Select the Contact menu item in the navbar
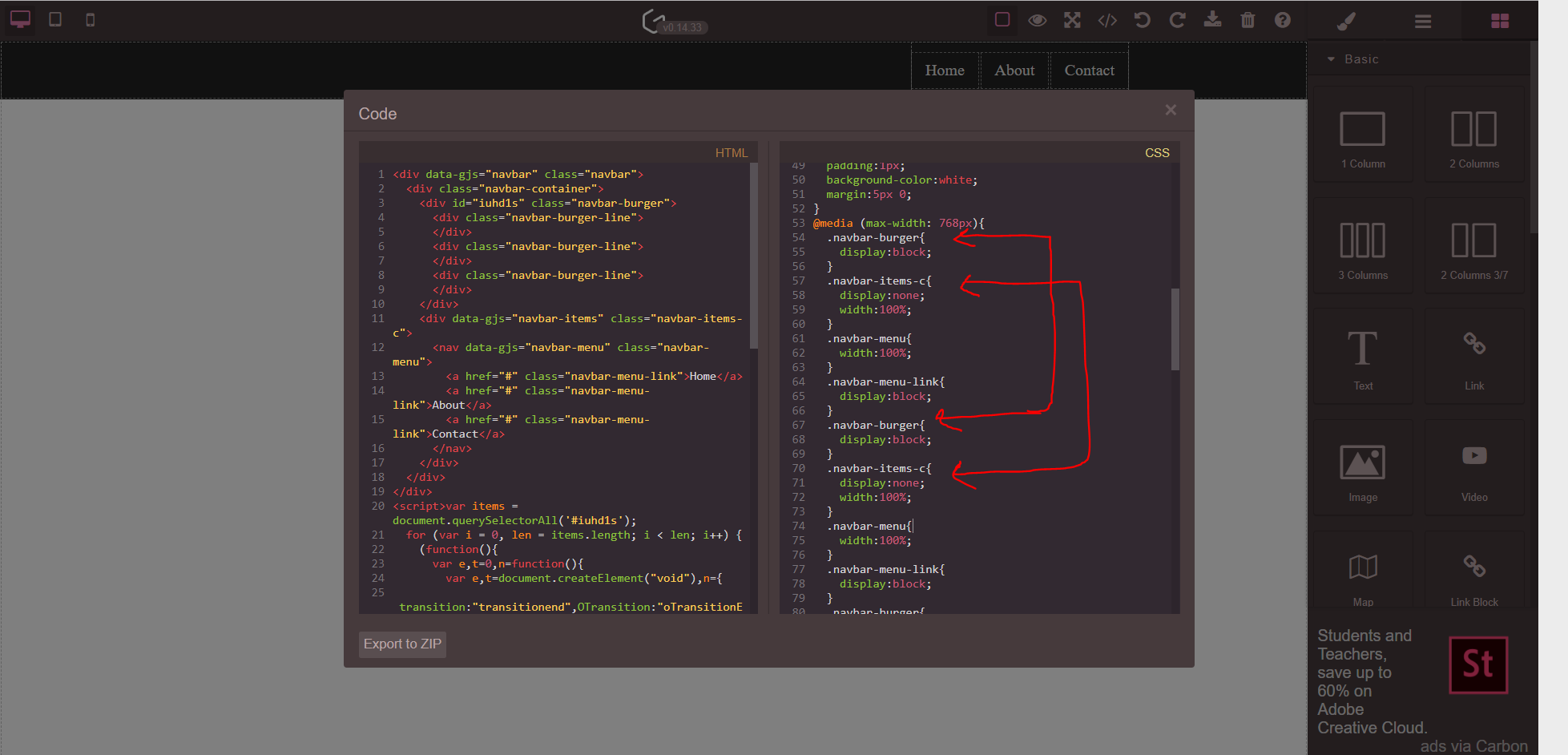This screenshot has width=1568, height=755. click(x=1089, y=71)
